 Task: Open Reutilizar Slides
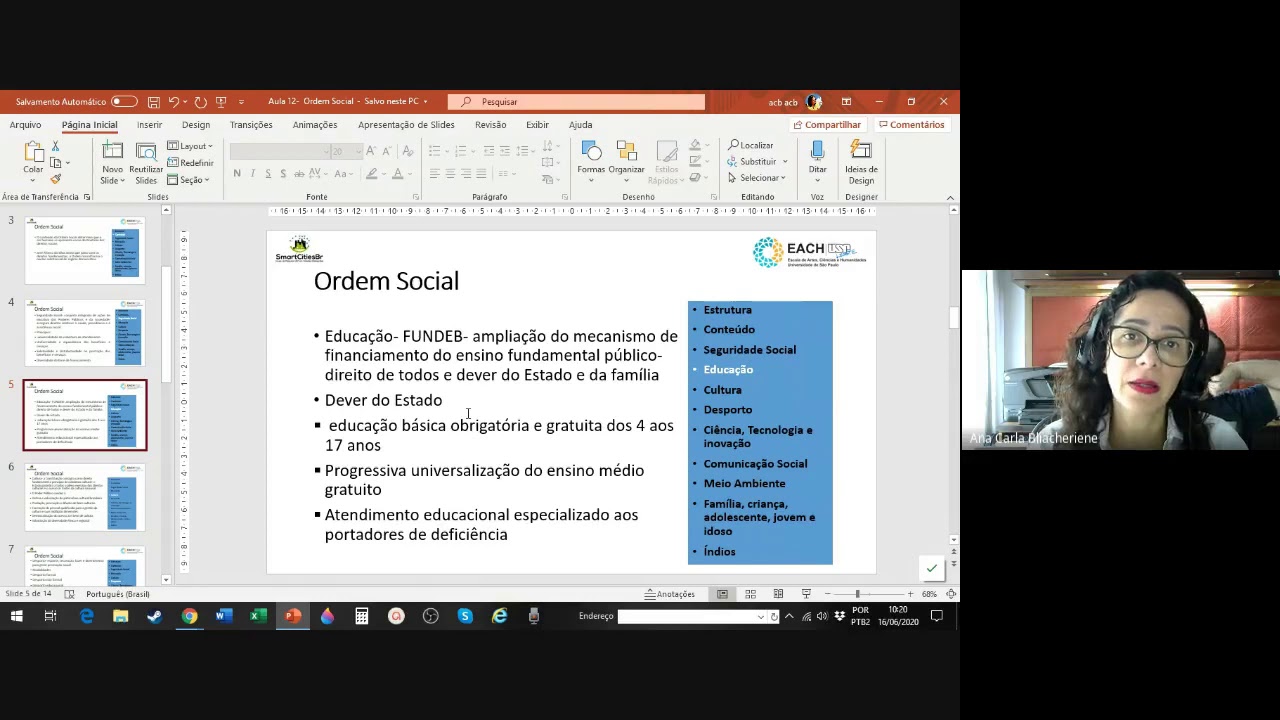(x=146, y=163)
